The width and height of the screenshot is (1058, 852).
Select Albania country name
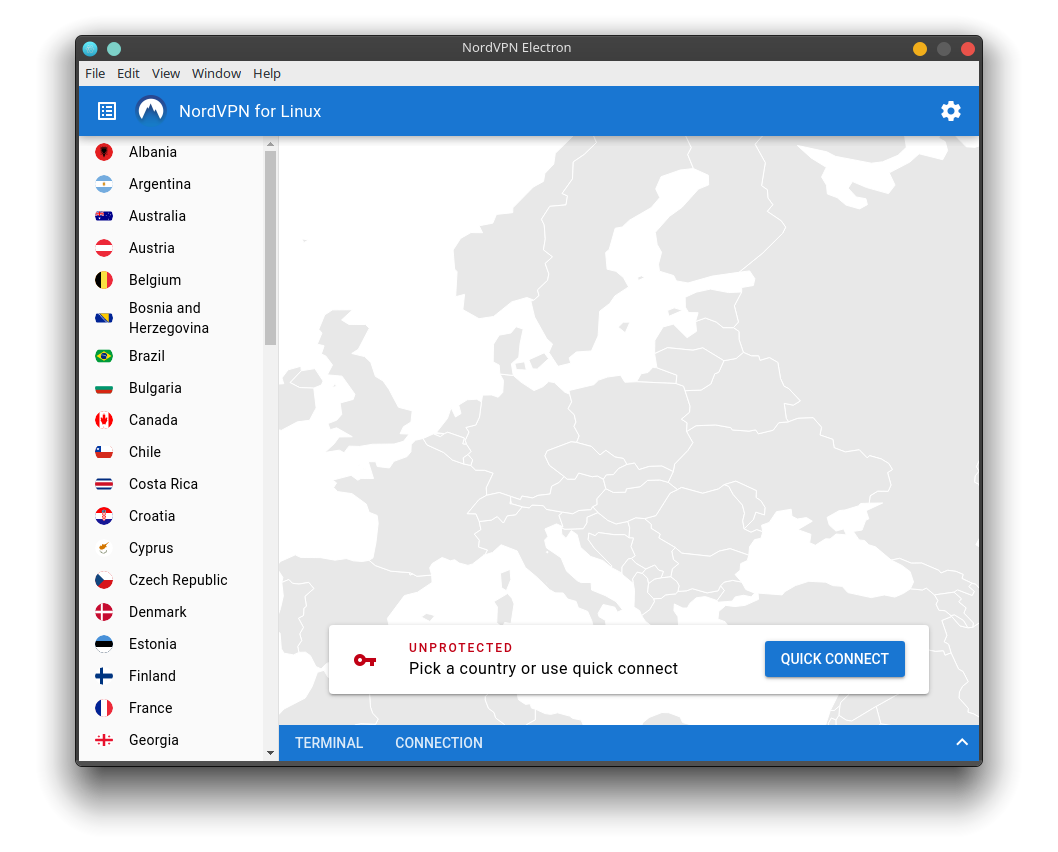pyautogui.click(x=152, y=152)
